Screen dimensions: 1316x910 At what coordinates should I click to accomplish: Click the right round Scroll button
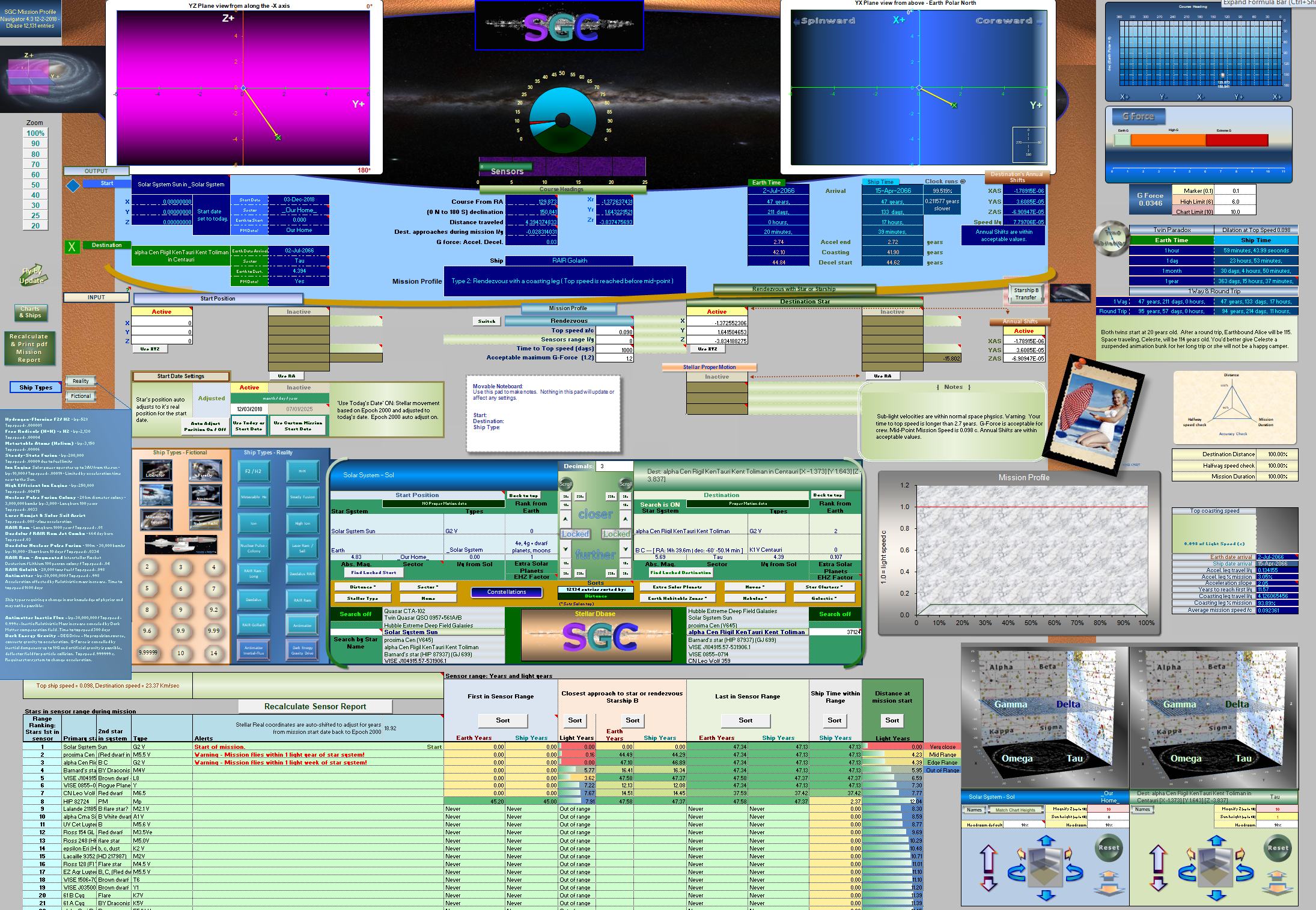point(626,484)
